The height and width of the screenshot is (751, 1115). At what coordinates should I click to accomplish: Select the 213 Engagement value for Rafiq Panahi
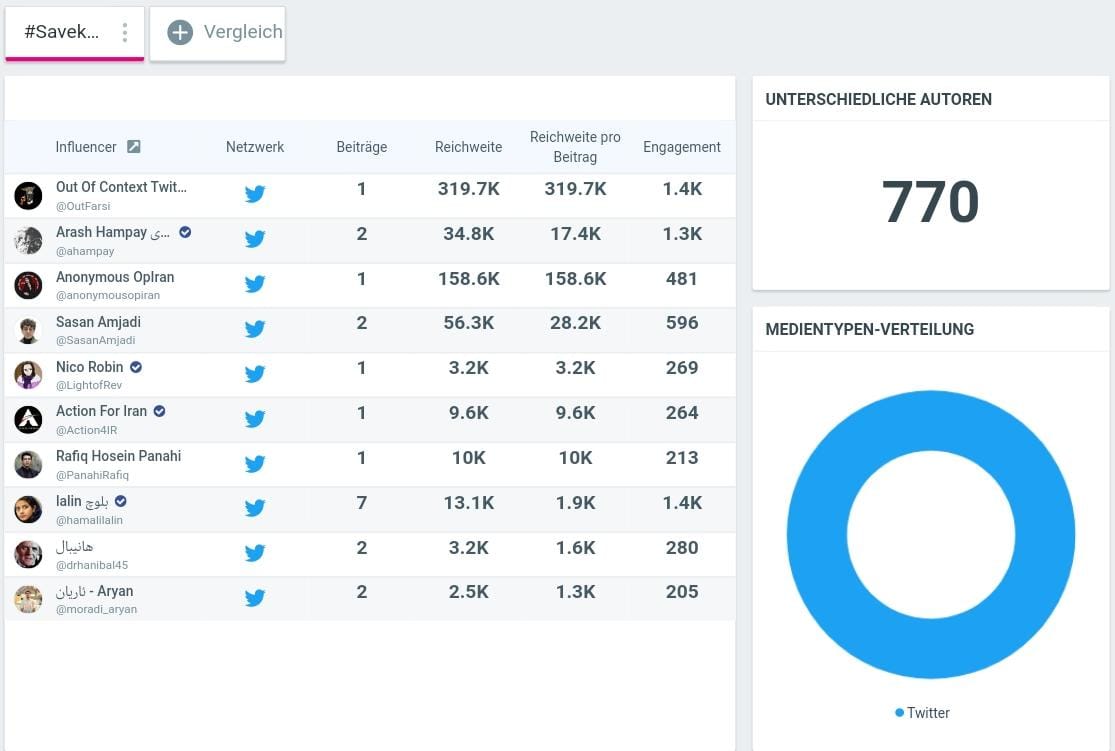[682, 458]
